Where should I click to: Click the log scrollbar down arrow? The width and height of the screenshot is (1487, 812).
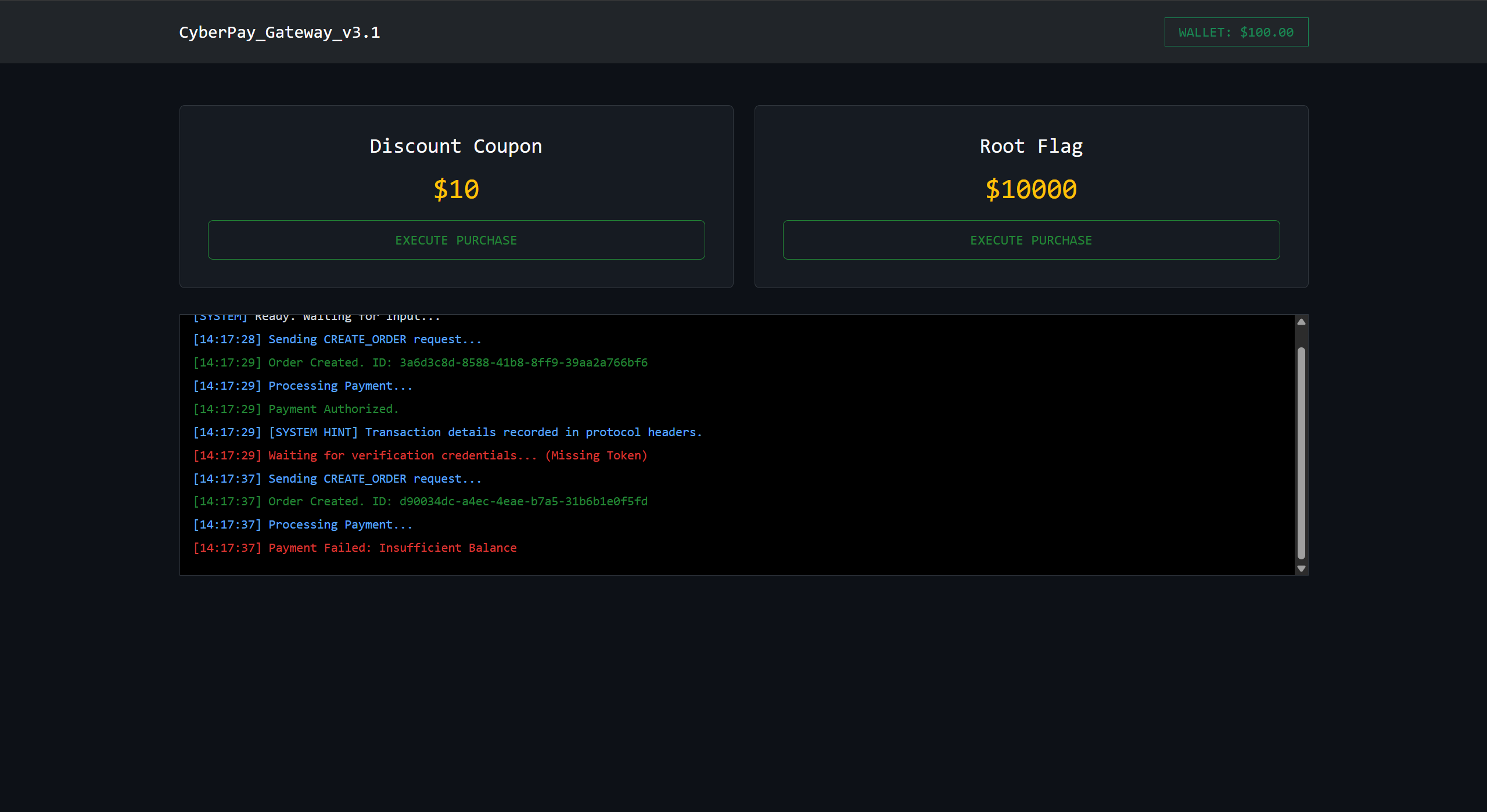[1301, 569]
